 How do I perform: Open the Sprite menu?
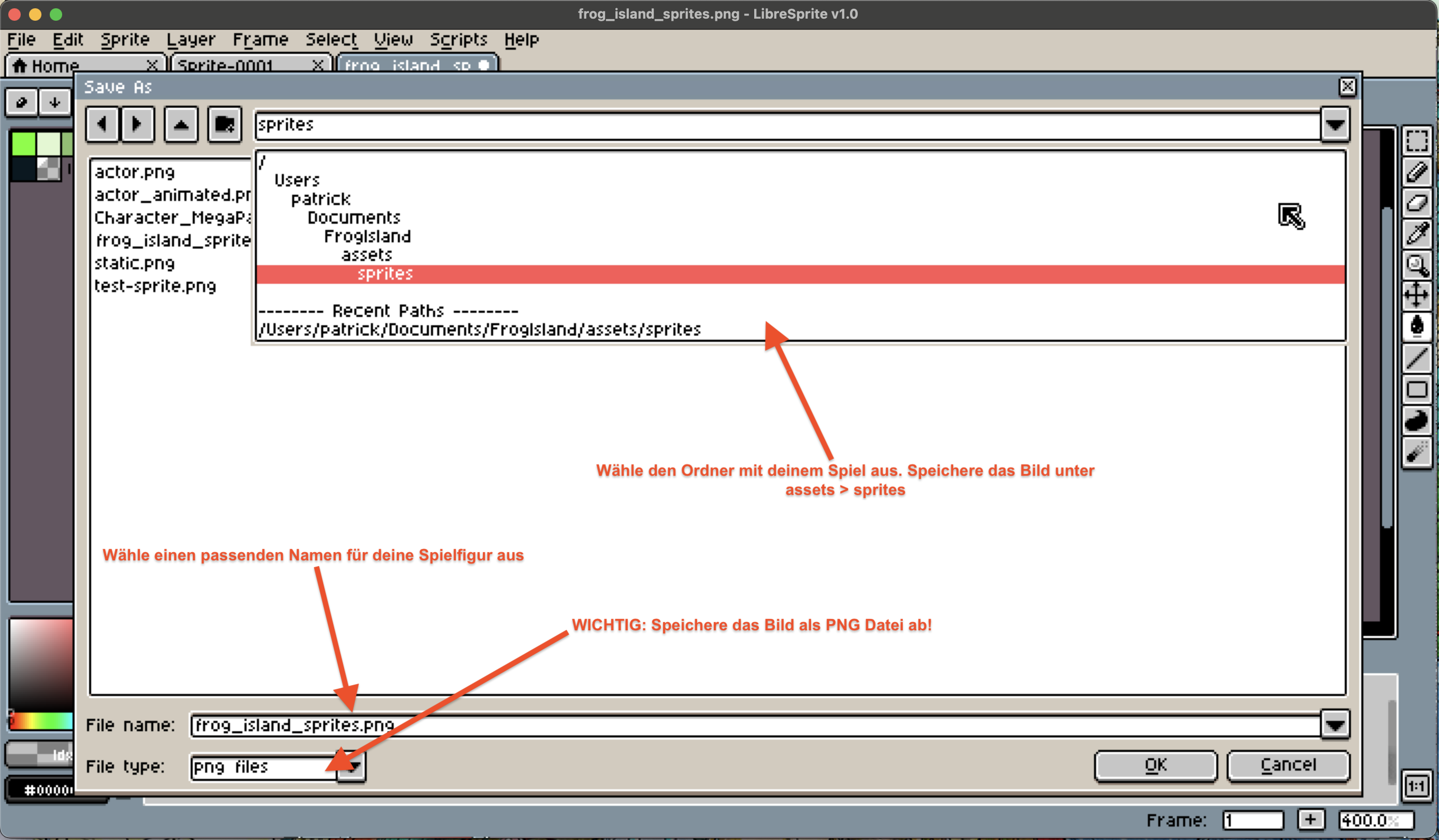pyautogui.click(x=124, y=39)
